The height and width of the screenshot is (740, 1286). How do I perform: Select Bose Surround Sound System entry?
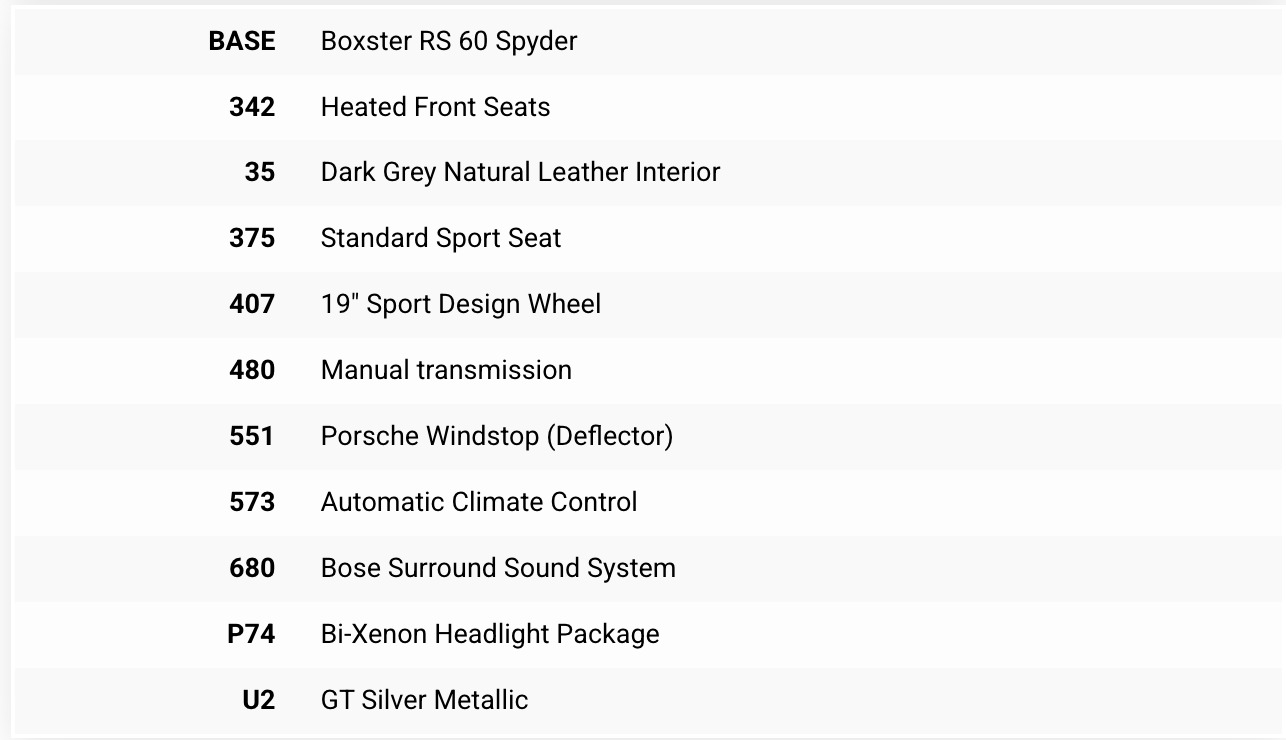click(x=498, y=568)
